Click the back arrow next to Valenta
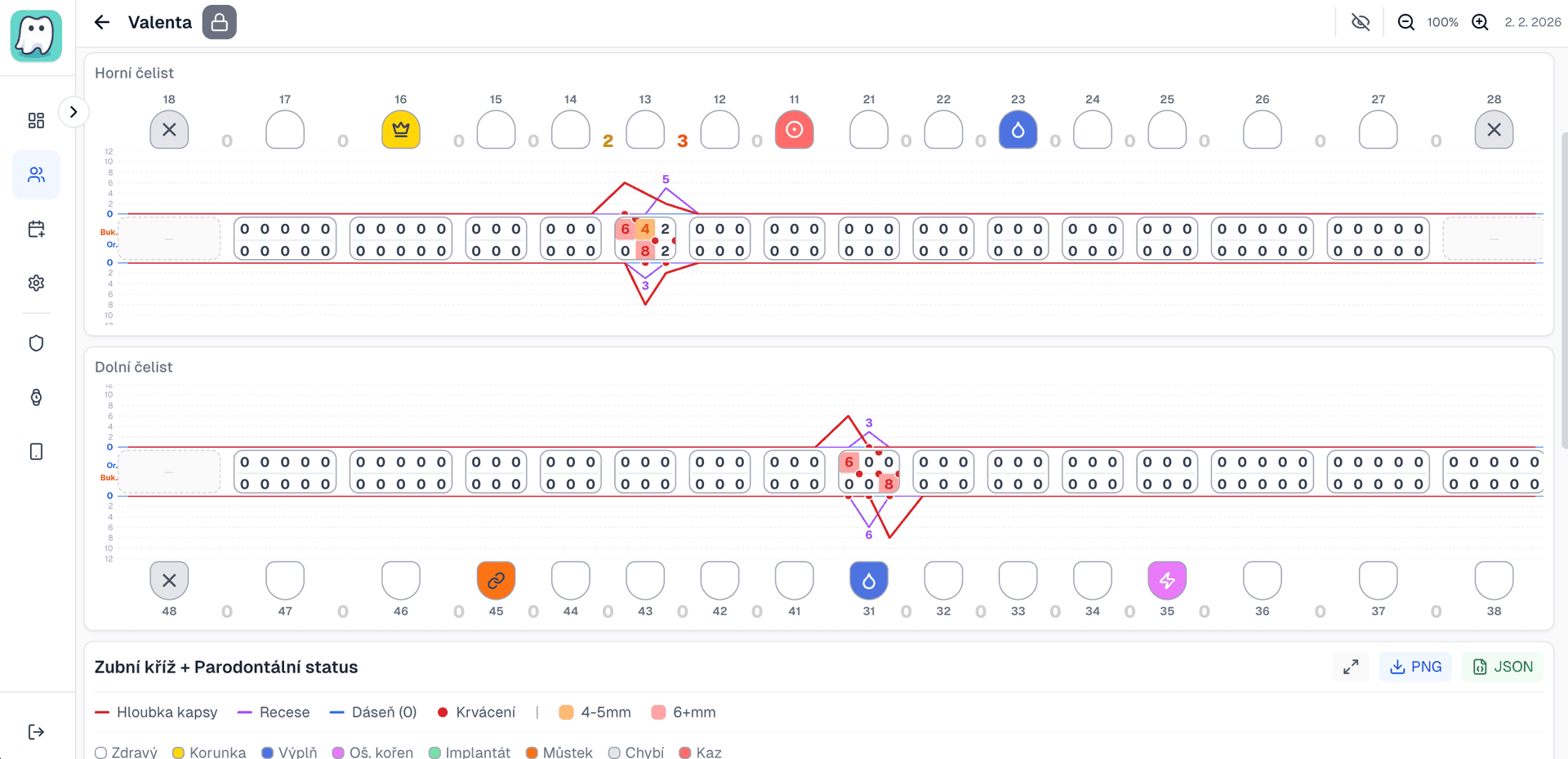 [x=102, y=22]
